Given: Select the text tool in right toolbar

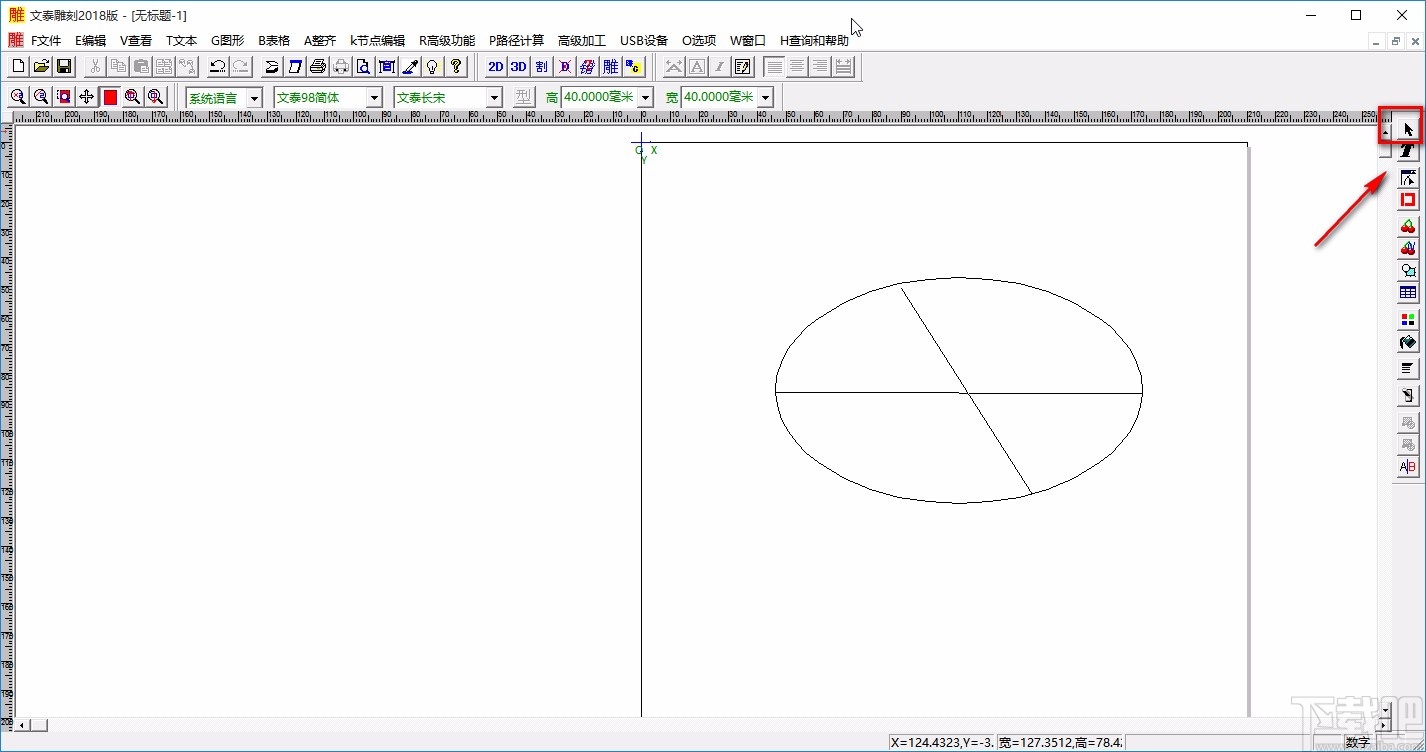Looking at the screenshot, I should [x=1408, y=151].
